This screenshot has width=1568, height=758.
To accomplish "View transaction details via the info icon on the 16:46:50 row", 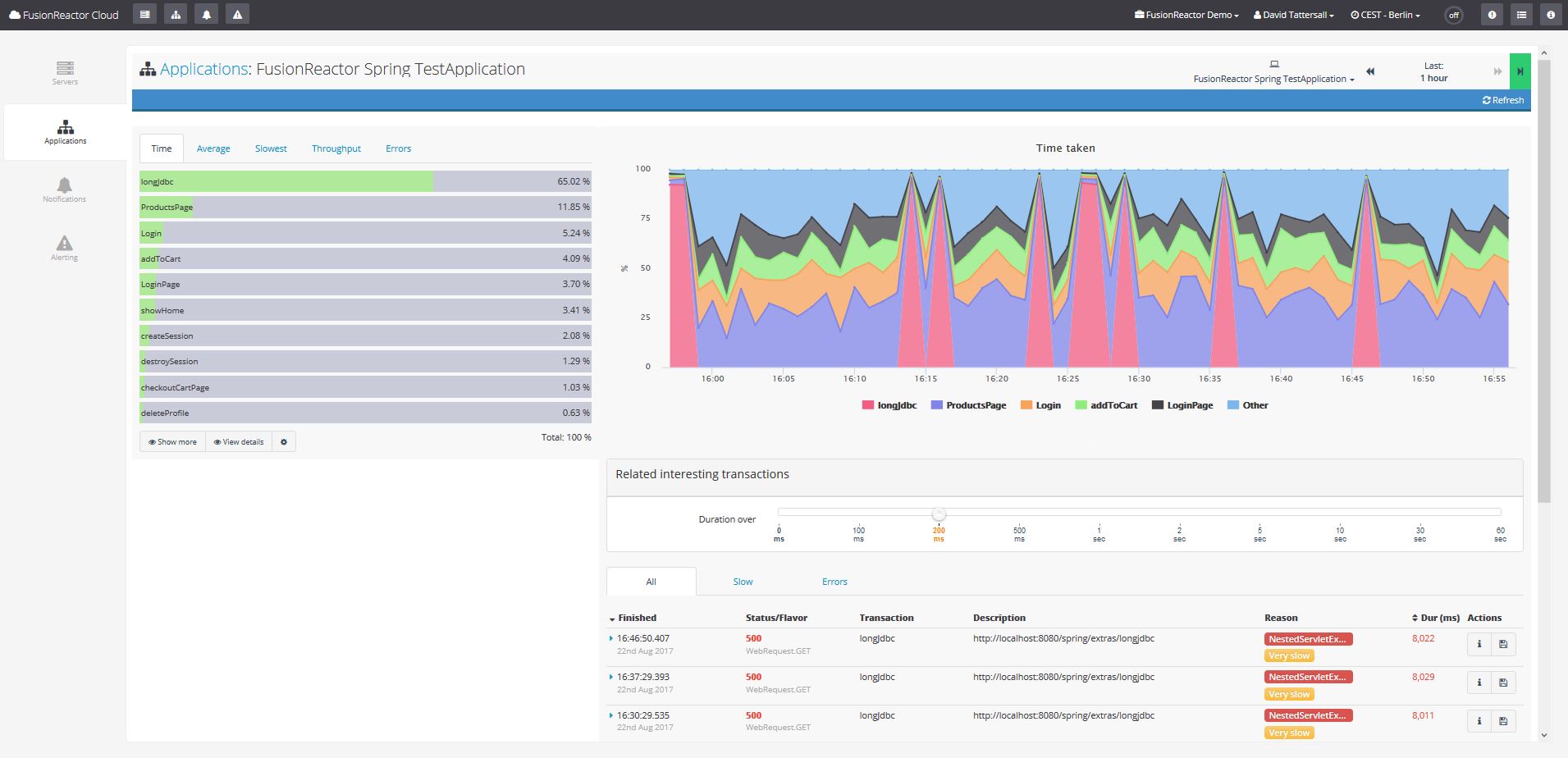I will point(1479,644).
